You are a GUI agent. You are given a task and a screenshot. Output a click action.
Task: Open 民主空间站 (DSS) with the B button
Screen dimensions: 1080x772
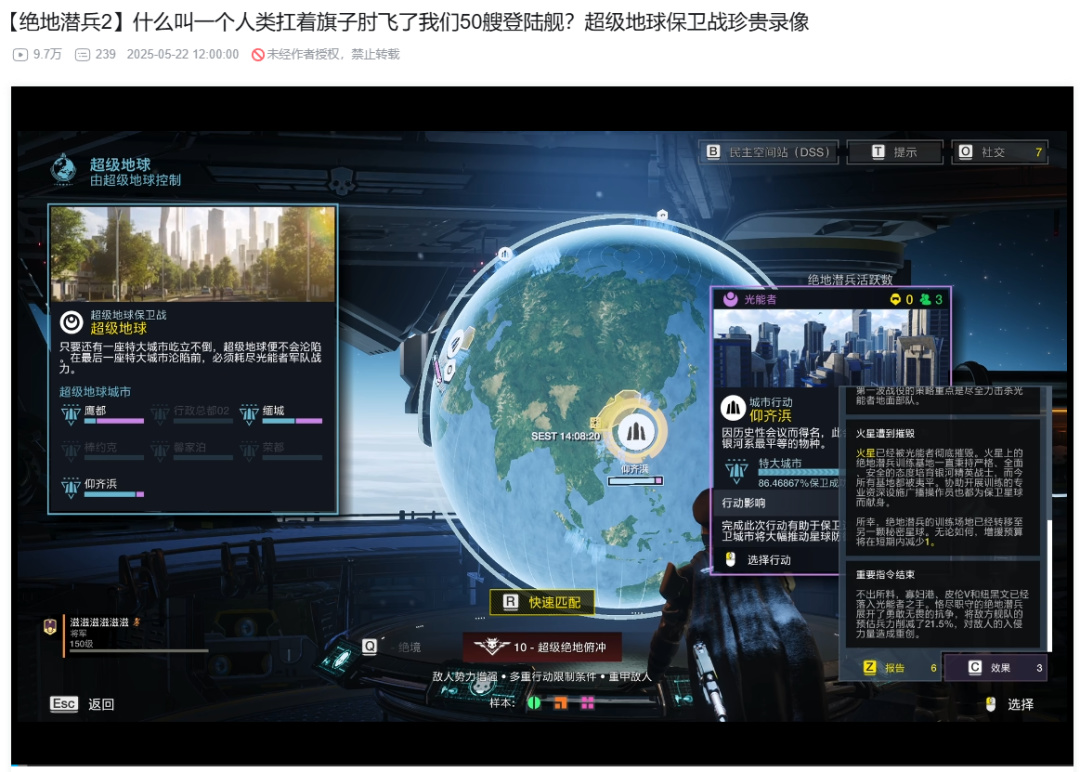(x=769, y=152)
